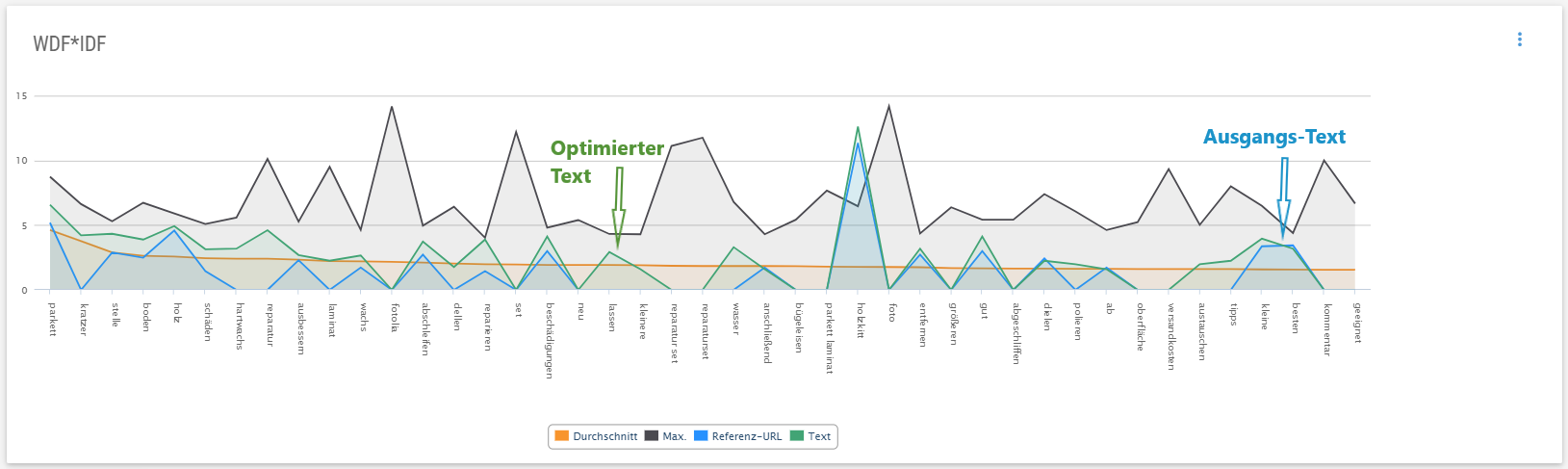Toggle the Referenz-URL series legend label
1568x469 pixels.
click(746, 436)
